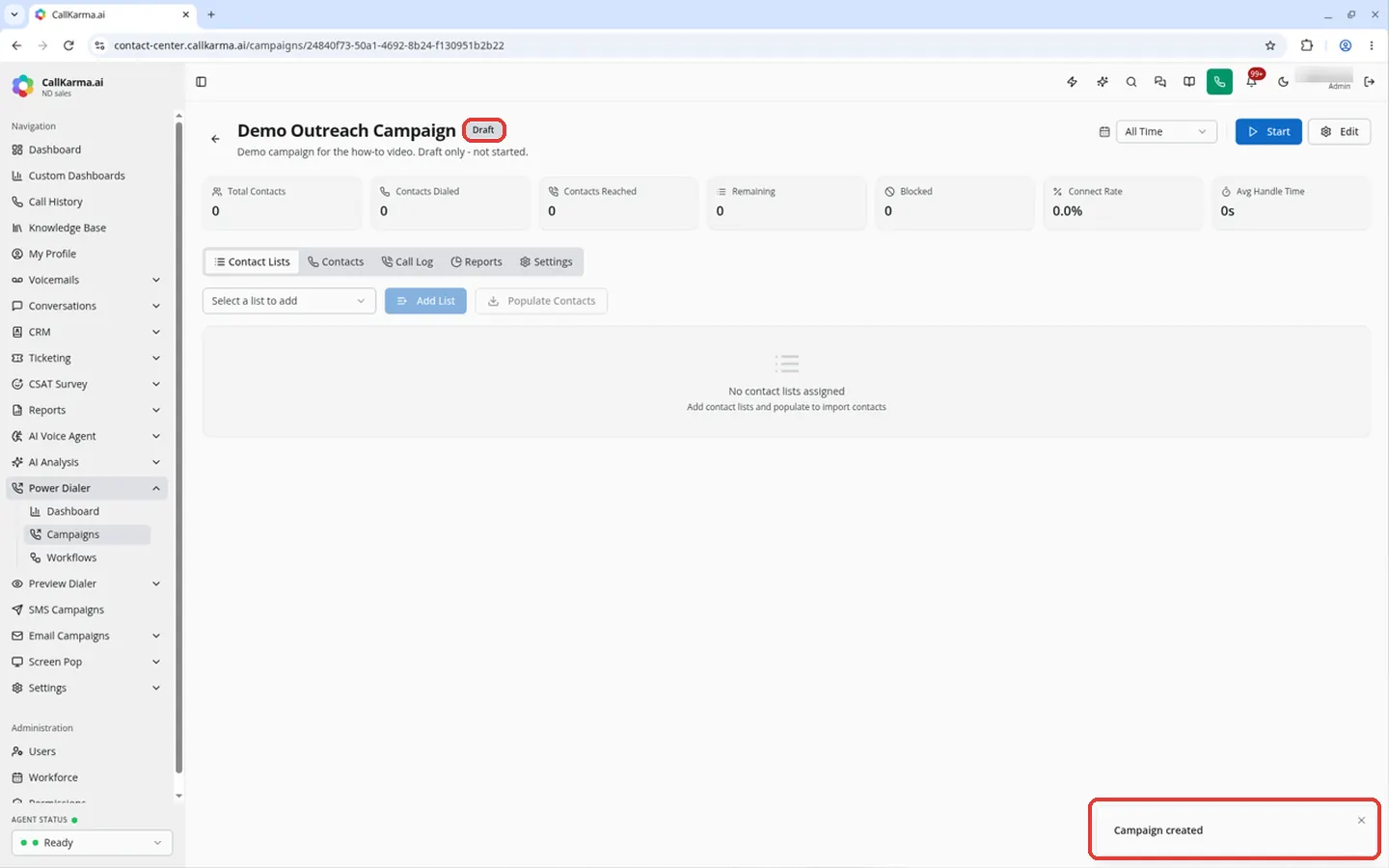Click the sidebar vertical scrollbar
Image resolution: width=1389 pixels, height=868 pixels.
pyautogui.click(x=178, y=448)
